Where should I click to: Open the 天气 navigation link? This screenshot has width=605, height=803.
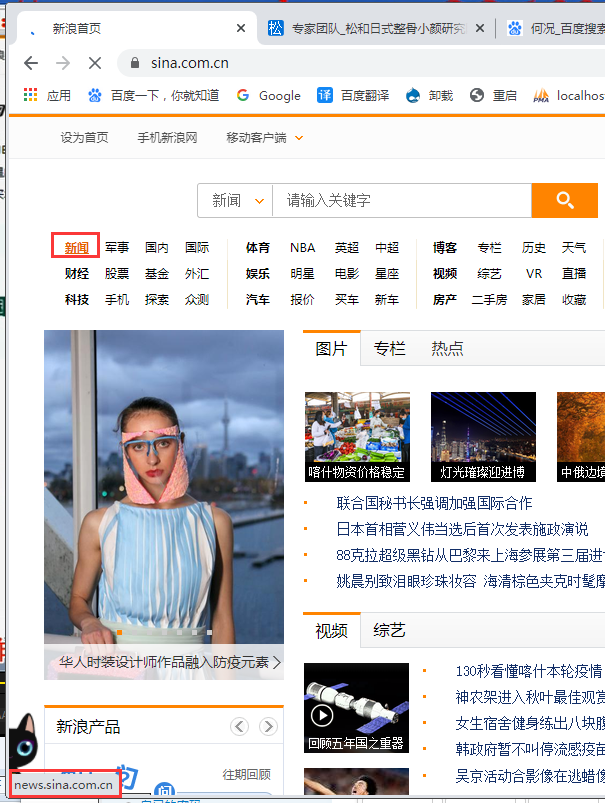point(574,248)
